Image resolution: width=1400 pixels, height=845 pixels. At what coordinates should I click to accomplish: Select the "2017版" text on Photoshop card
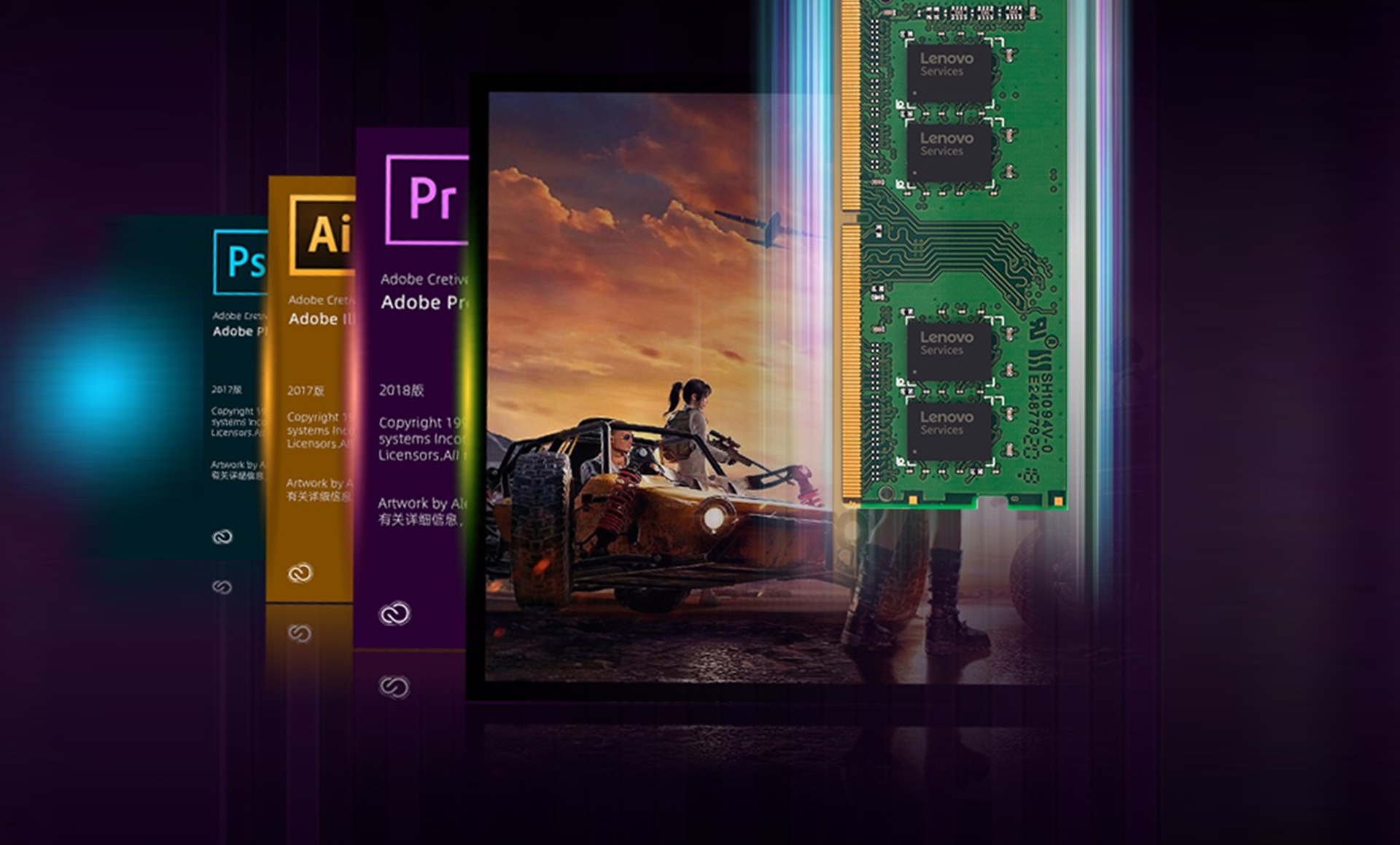[x=227, y=389]
